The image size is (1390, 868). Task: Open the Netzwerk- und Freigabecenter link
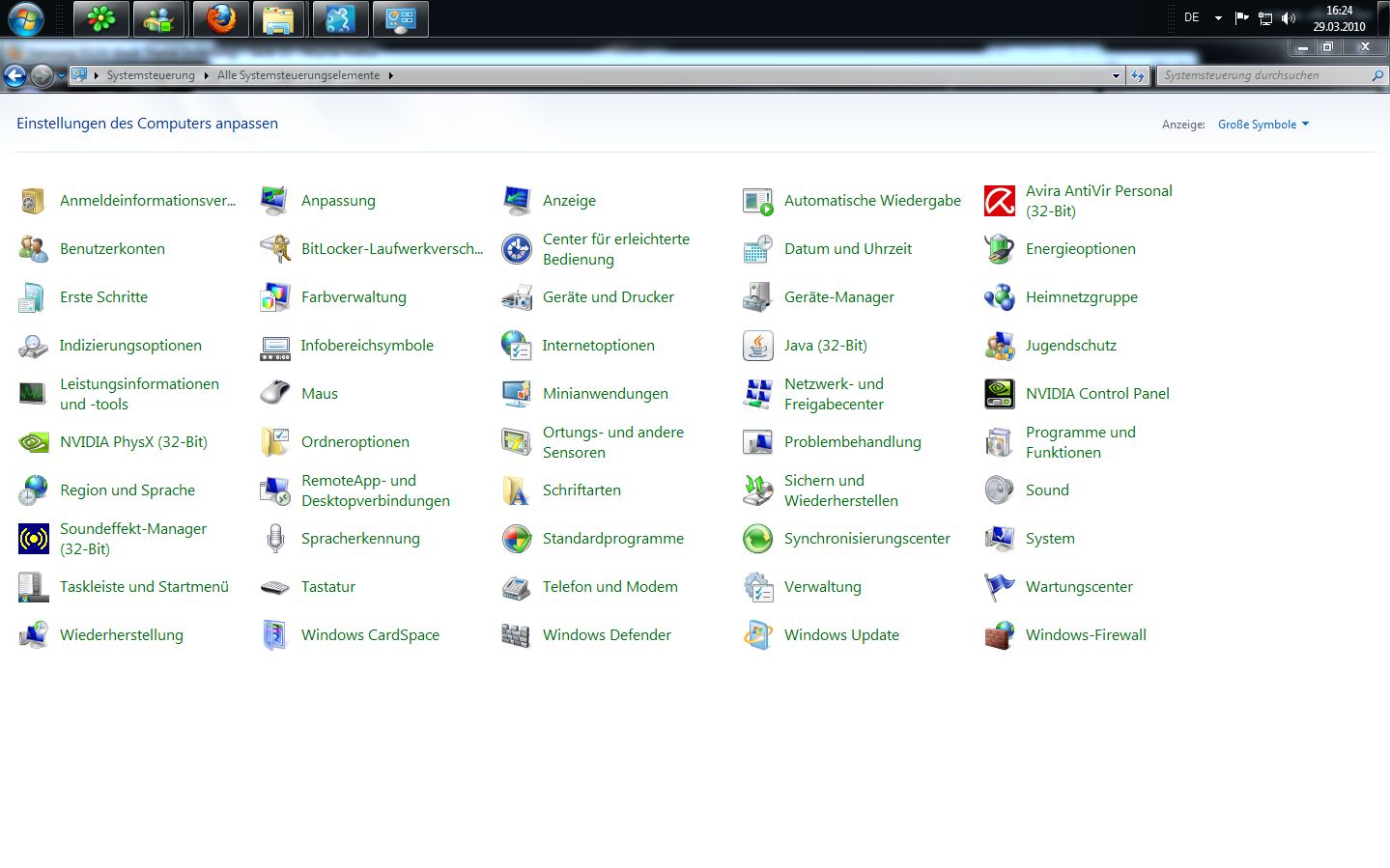point(835,394)
